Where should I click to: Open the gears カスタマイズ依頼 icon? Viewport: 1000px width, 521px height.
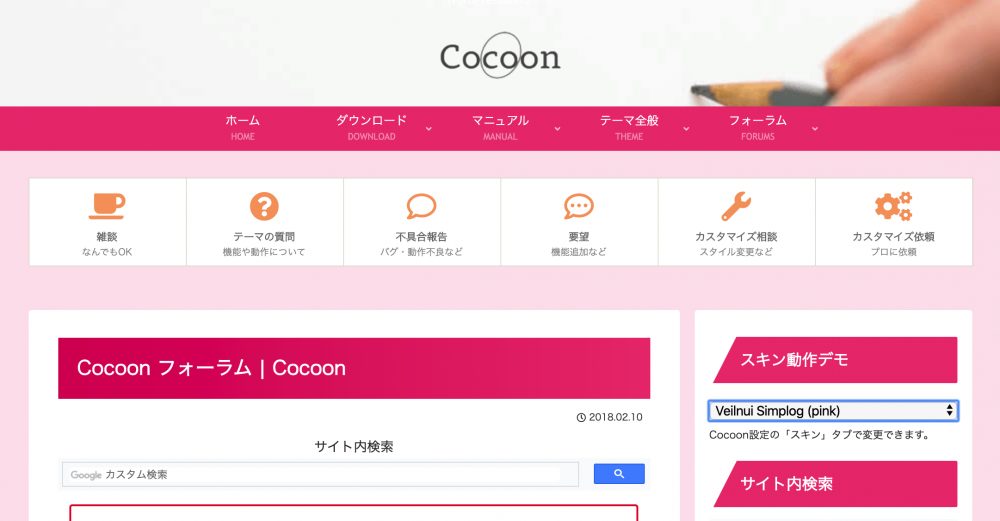point(893,207)
